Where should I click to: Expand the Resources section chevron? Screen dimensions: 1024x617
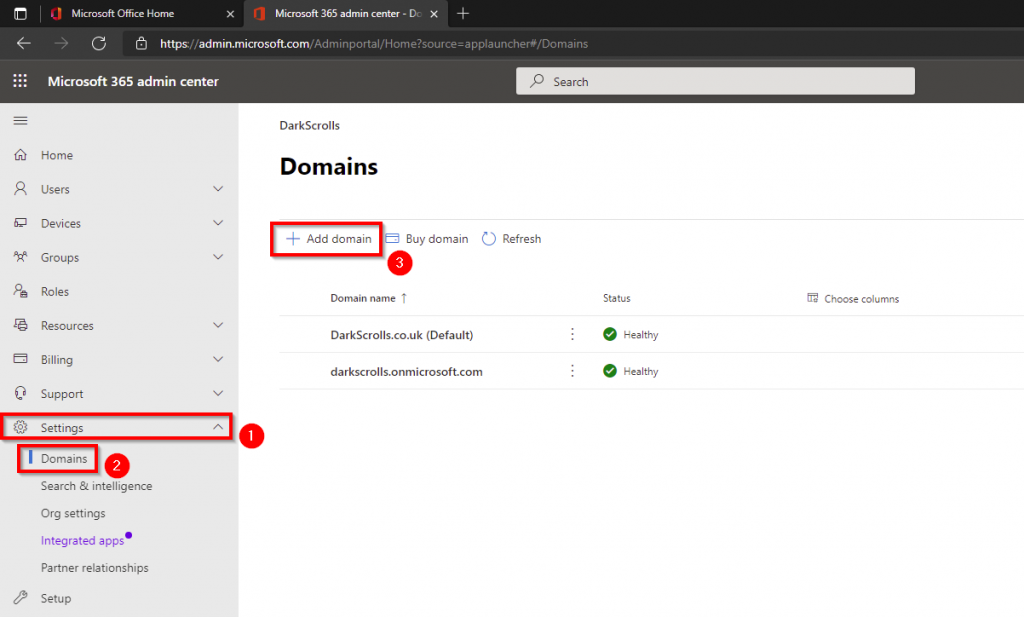tap(218, 324)
